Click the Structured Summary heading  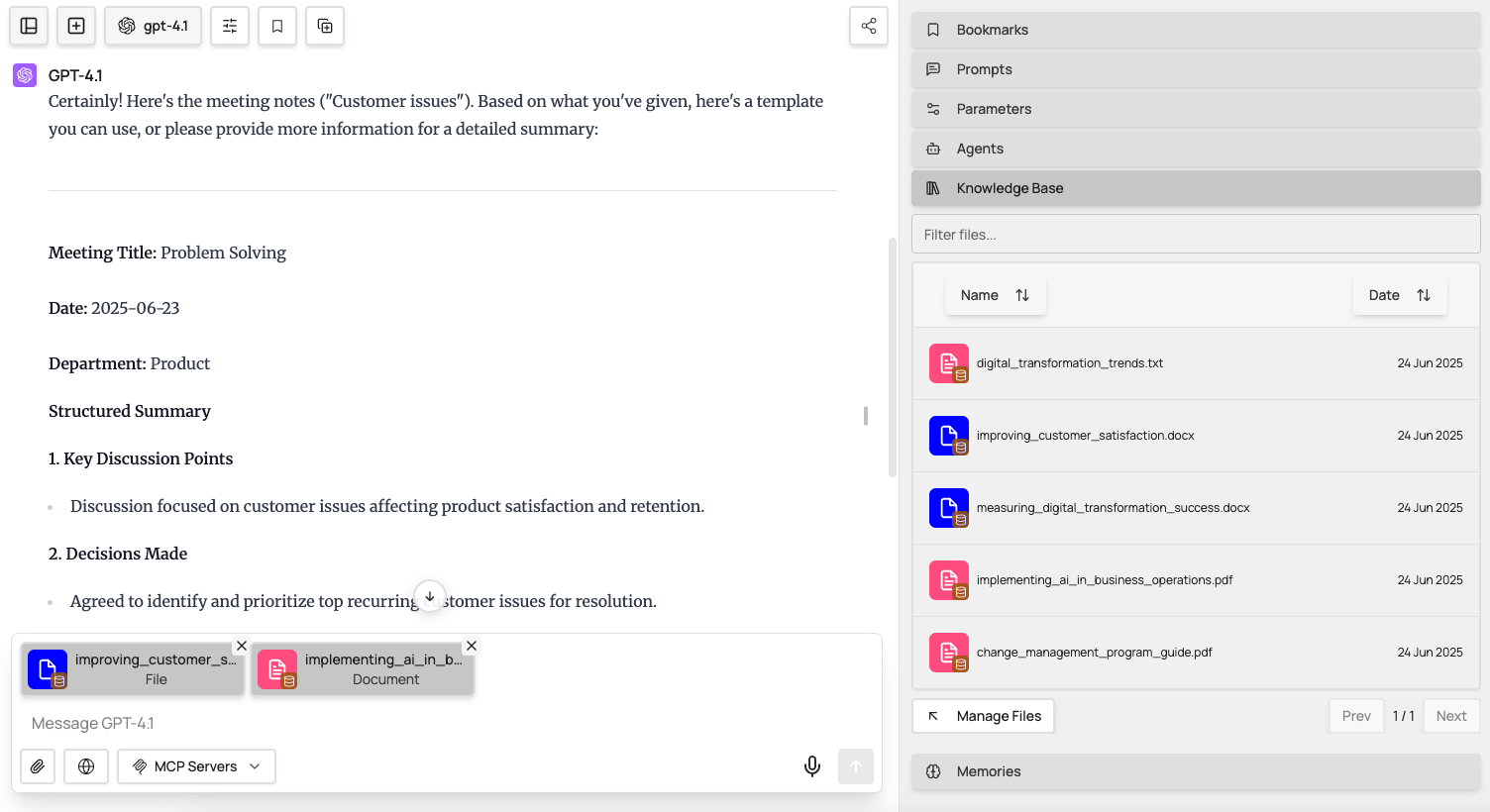click(130, 411)
